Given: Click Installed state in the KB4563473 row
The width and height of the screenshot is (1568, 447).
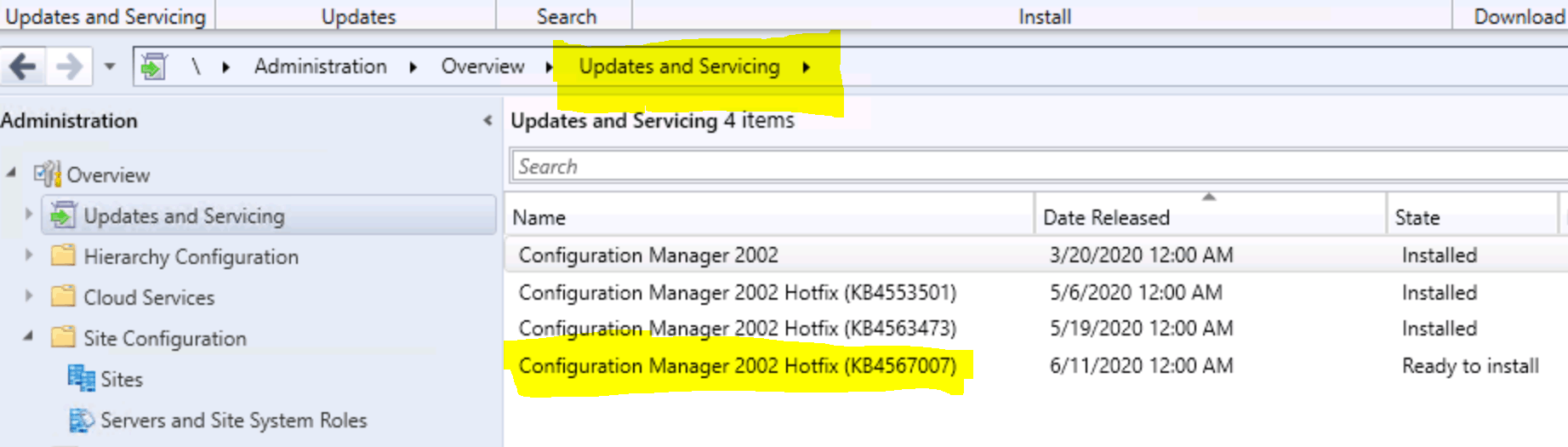Looking at the screenshot, I should click(x=1440, y=329).
